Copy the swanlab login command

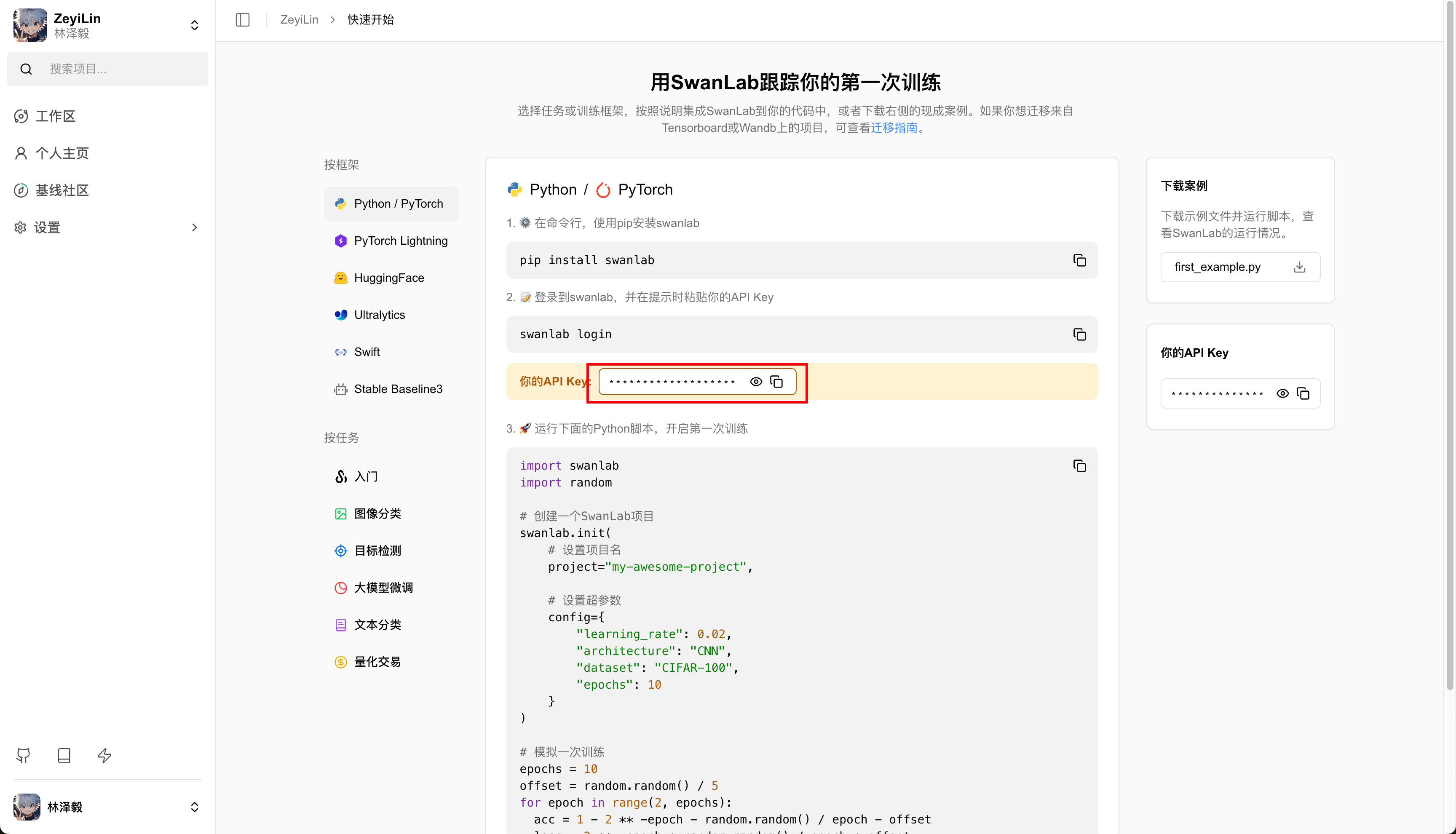[x=1079, y=334]
